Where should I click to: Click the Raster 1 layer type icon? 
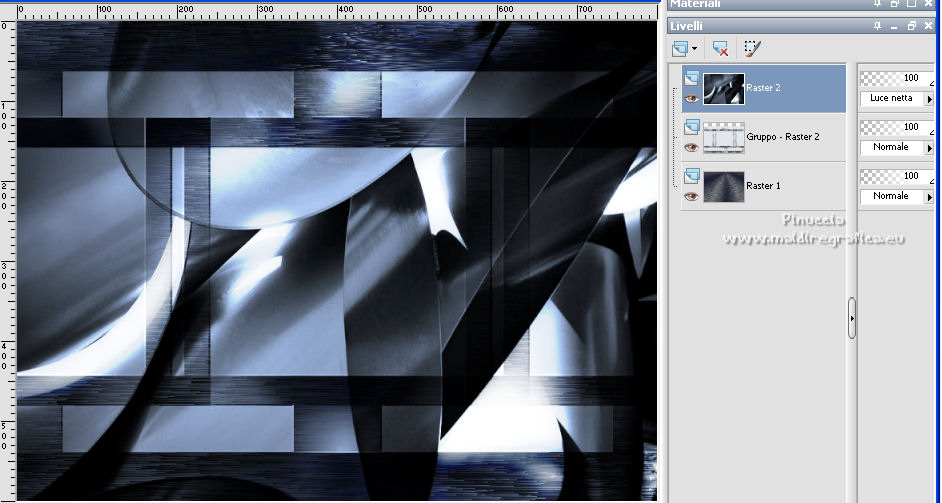(691, 175)
